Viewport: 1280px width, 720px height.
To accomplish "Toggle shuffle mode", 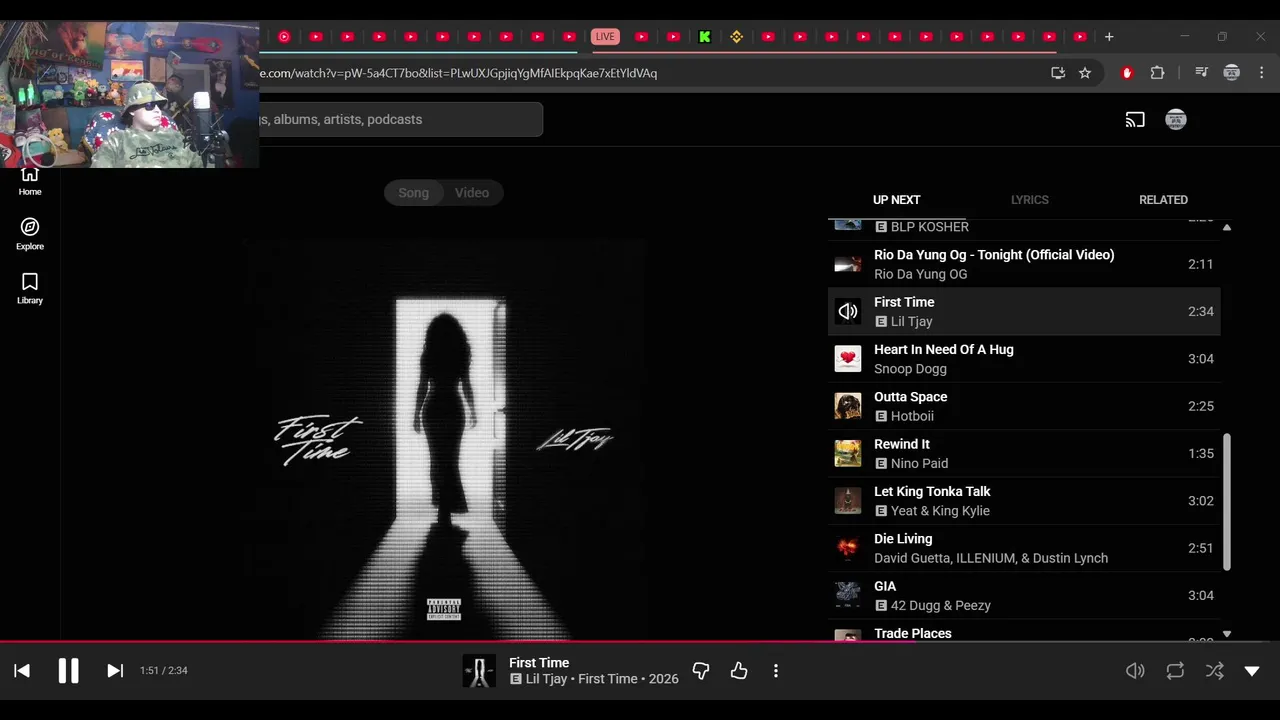I will pos(1214,671).
